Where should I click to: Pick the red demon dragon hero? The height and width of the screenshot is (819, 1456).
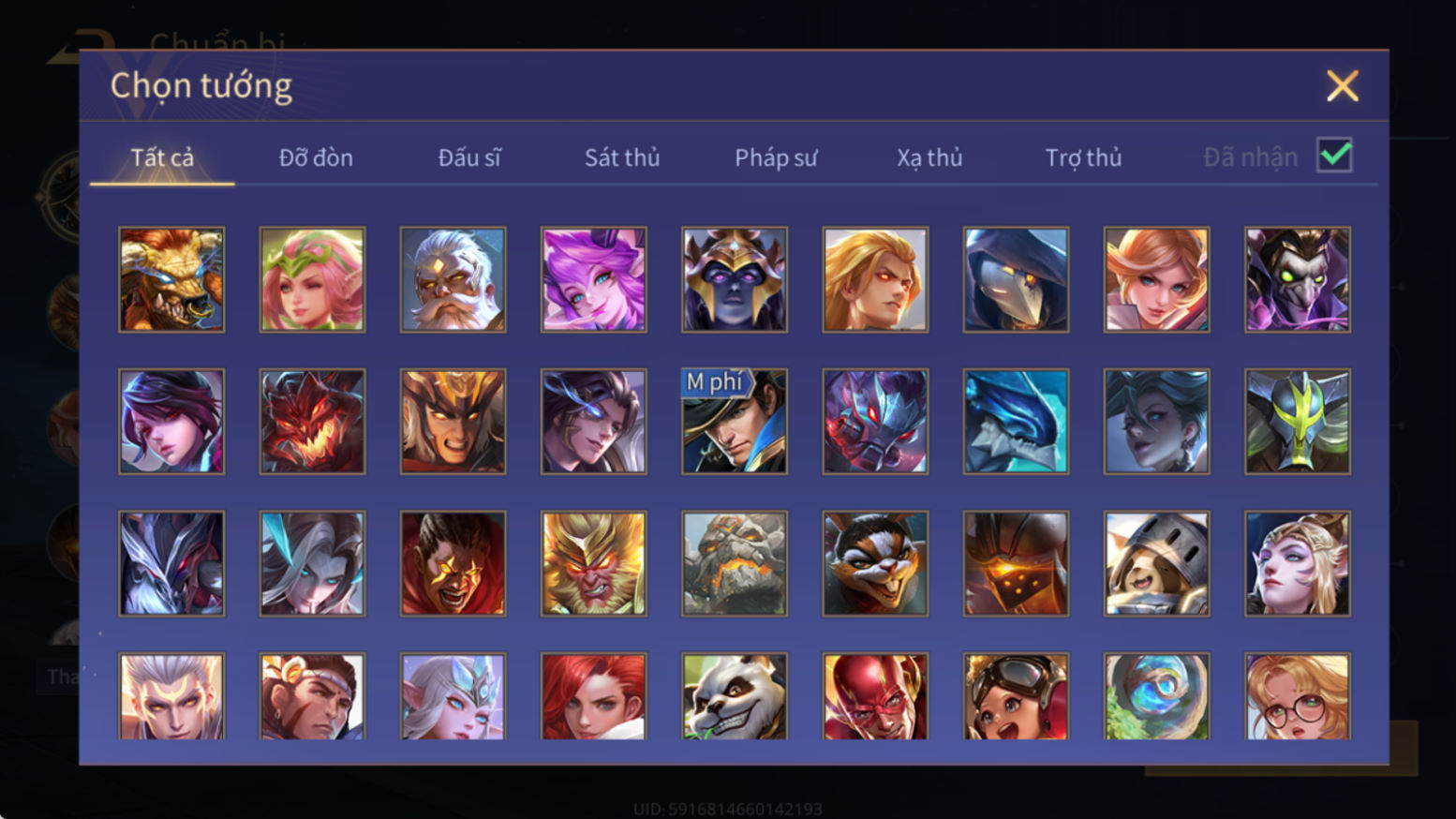[x=313, y=421]
